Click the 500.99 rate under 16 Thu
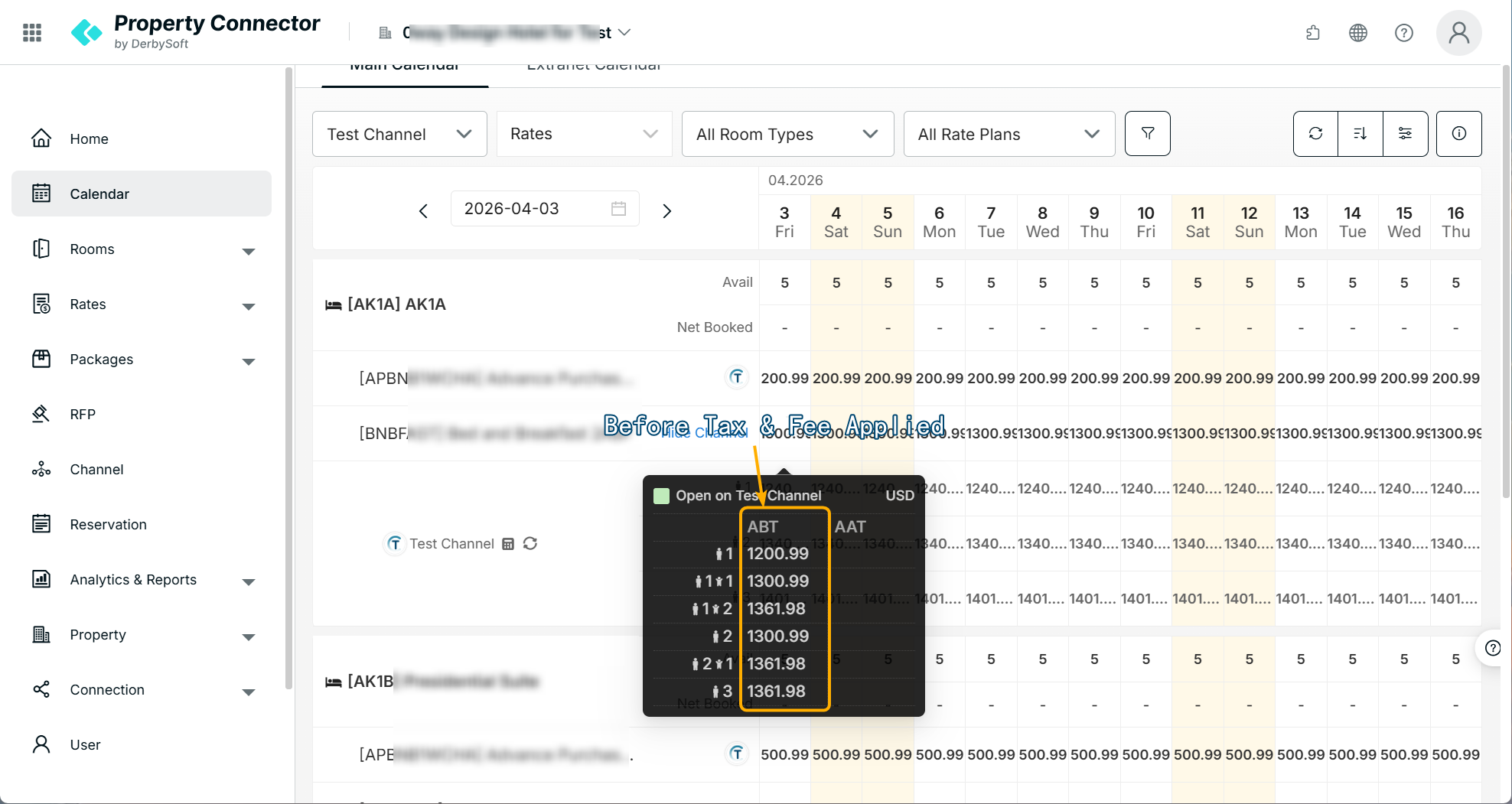Screen dimensions: 1512x804 pos(1455,754)
